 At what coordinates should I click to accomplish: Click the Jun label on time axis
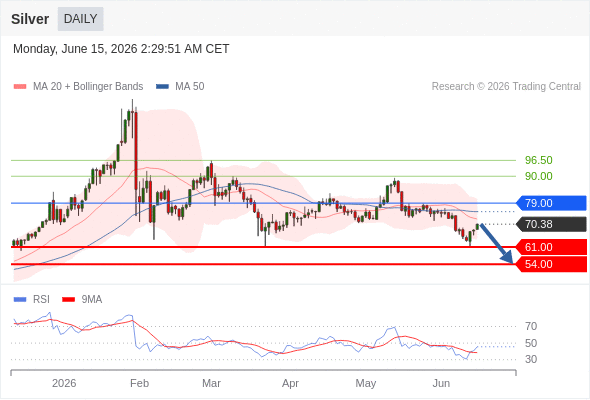pyautogui.click(x=441, y=383)
